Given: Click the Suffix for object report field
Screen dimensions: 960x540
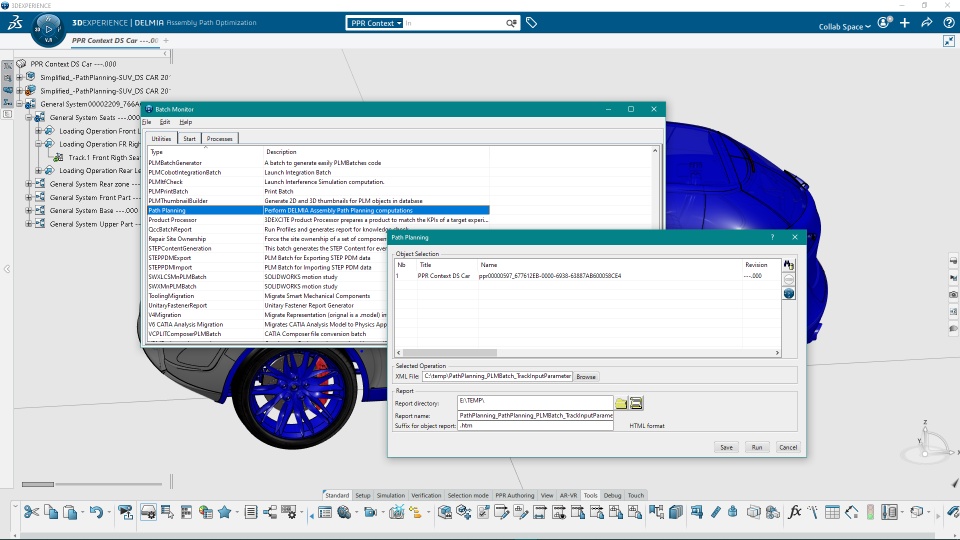Looking at the screenshot, I should 535,425.
